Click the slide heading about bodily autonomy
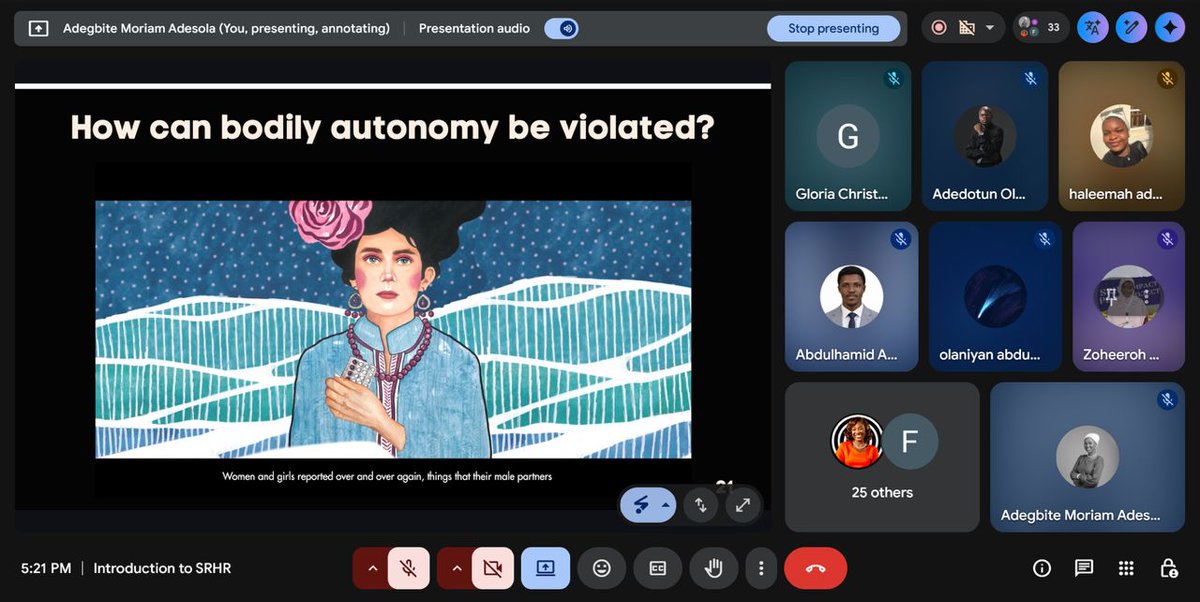This screenshot has height=602, width=1200. click(x=392, y=127)
